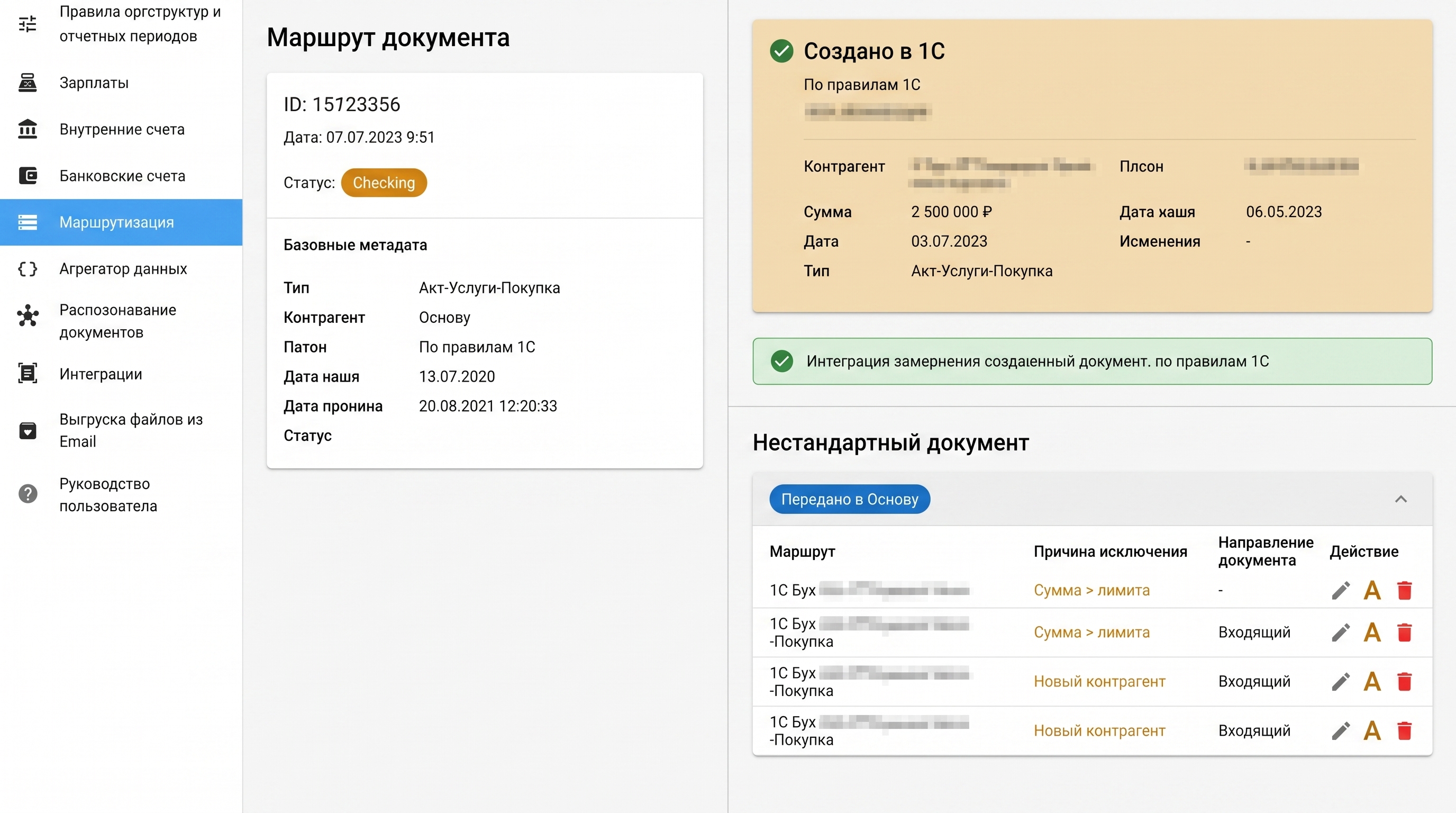Delete the Сумма > лимита Входящий row
The width and height of the screenshot is (1456, 813).
[1405, 632]
